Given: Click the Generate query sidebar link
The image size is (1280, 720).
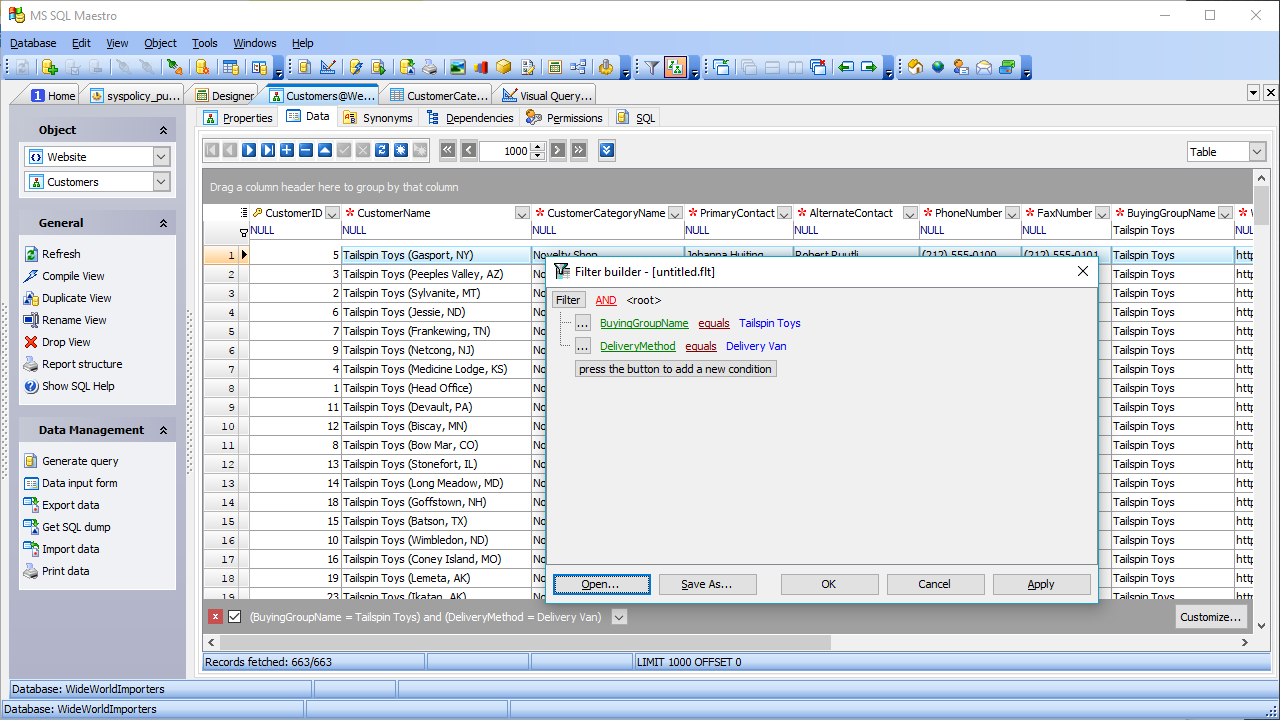Looking at the screenshot, I should pos(80,461).
